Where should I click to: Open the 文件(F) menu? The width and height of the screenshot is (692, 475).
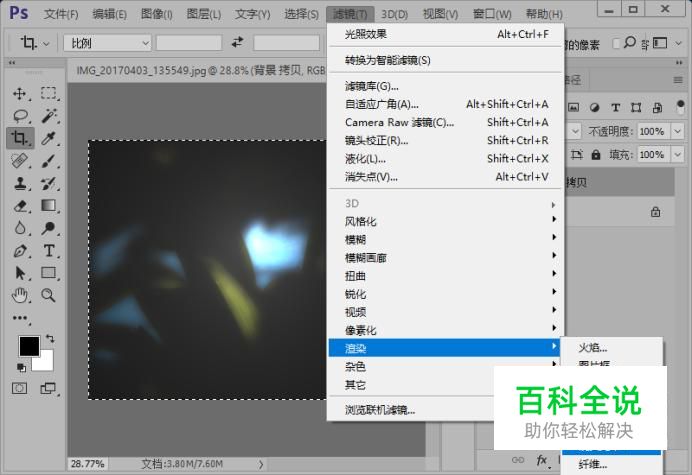click(61, 14)
